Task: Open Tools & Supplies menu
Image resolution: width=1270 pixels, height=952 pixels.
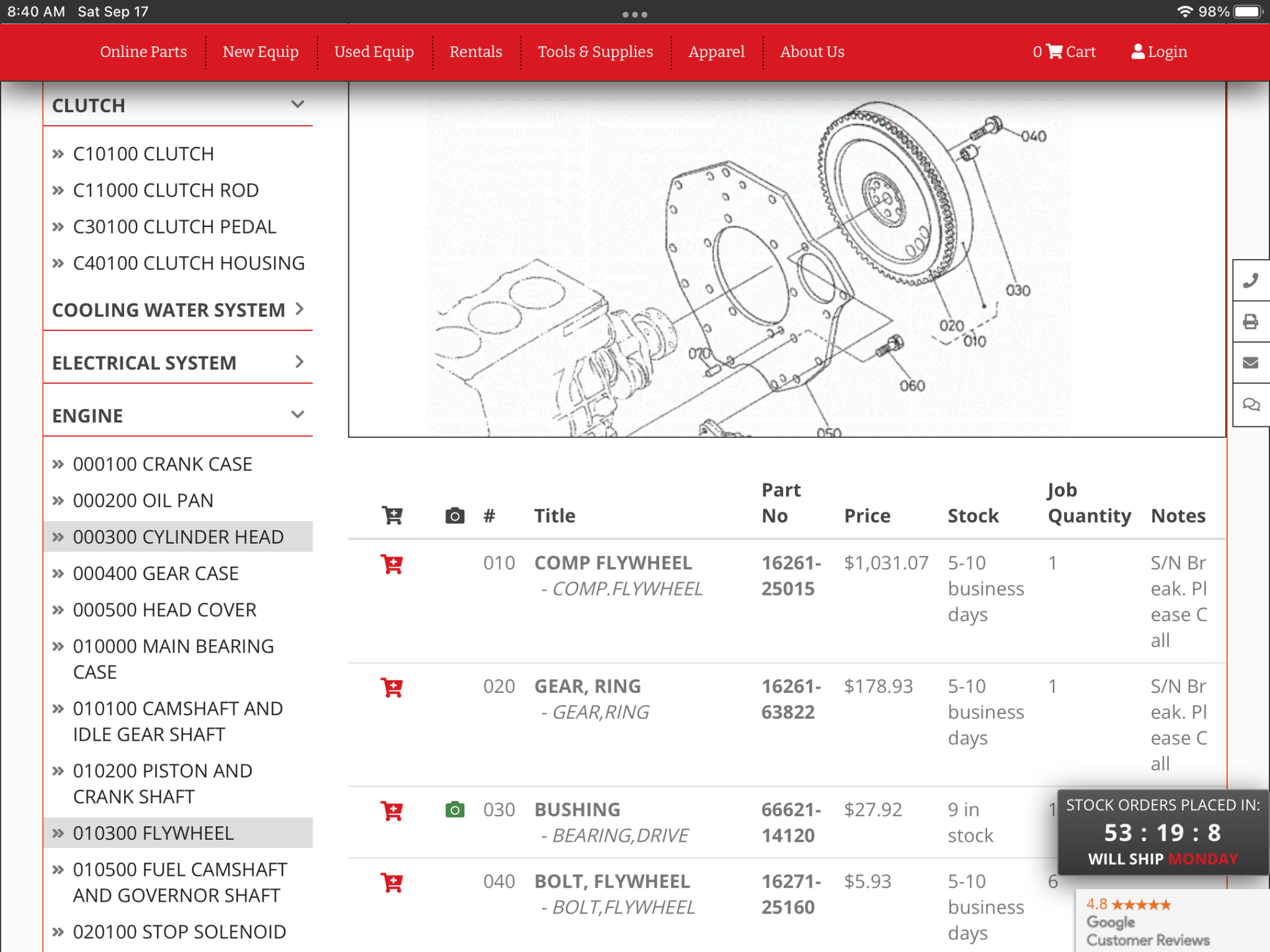Action: (595, 51)
